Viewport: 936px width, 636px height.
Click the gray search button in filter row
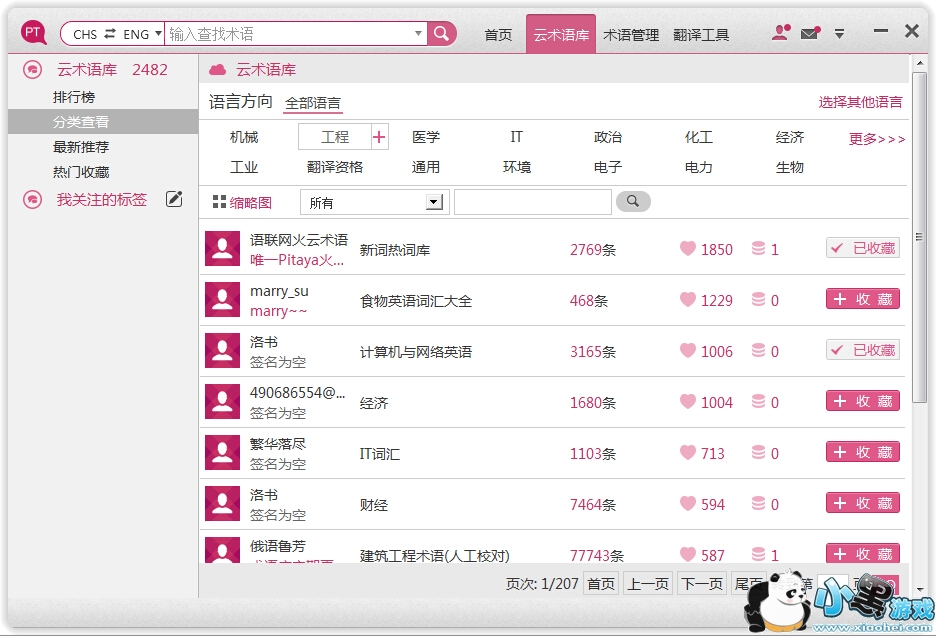632,202
